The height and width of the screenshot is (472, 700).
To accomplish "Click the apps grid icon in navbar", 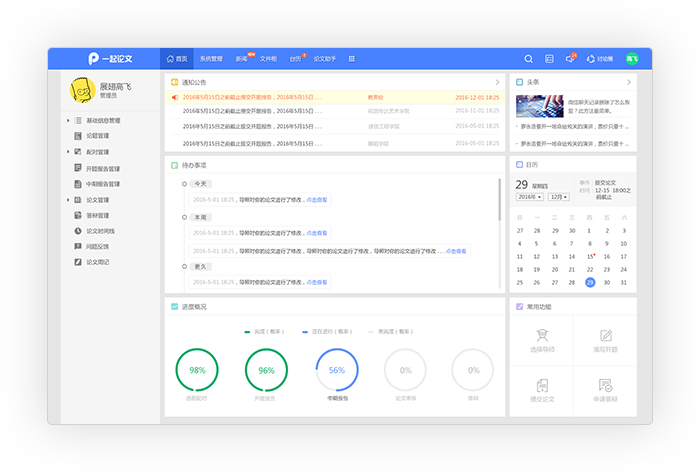I will (351, 59).
